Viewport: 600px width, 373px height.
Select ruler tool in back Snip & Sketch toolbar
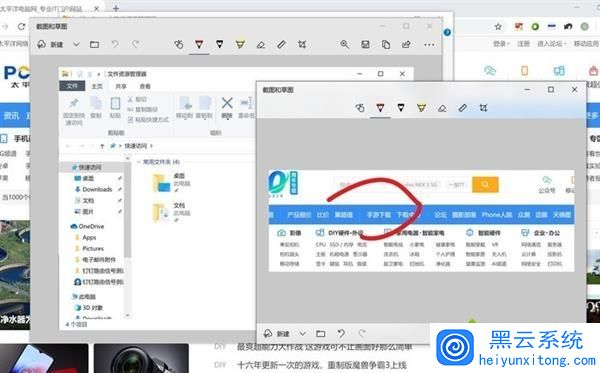click(x=281, y=44)
